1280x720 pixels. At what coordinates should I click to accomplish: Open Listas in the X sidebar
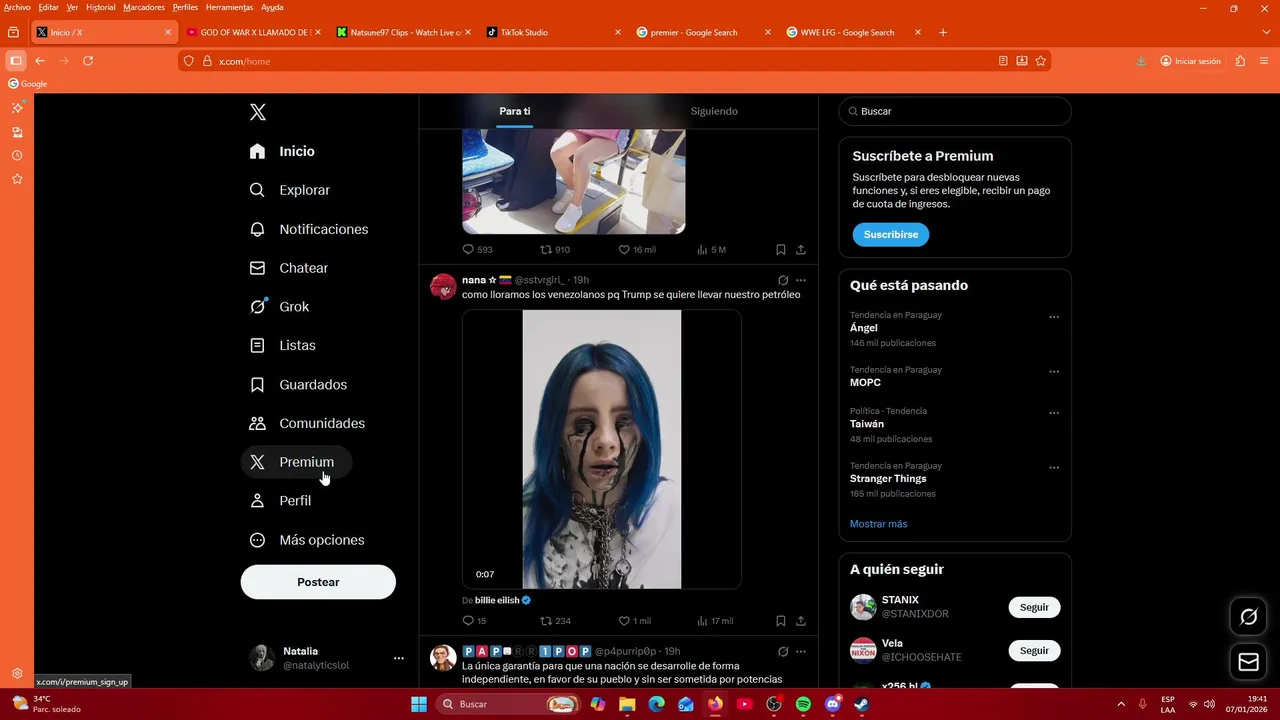[x=283, y=345]
